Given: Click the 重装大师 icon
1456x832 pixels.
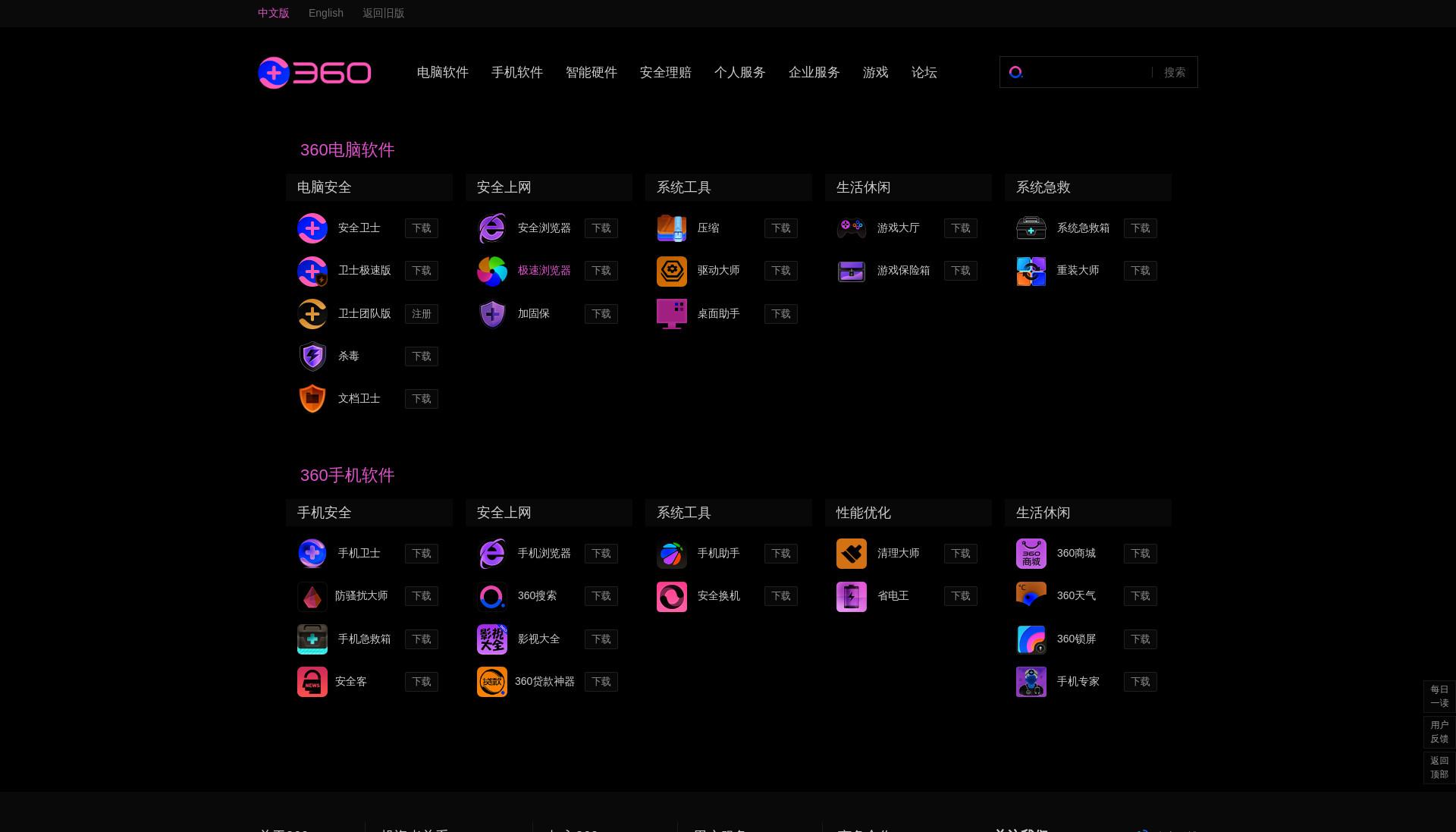Looking at the screenshot, I should coord(1031,271).
